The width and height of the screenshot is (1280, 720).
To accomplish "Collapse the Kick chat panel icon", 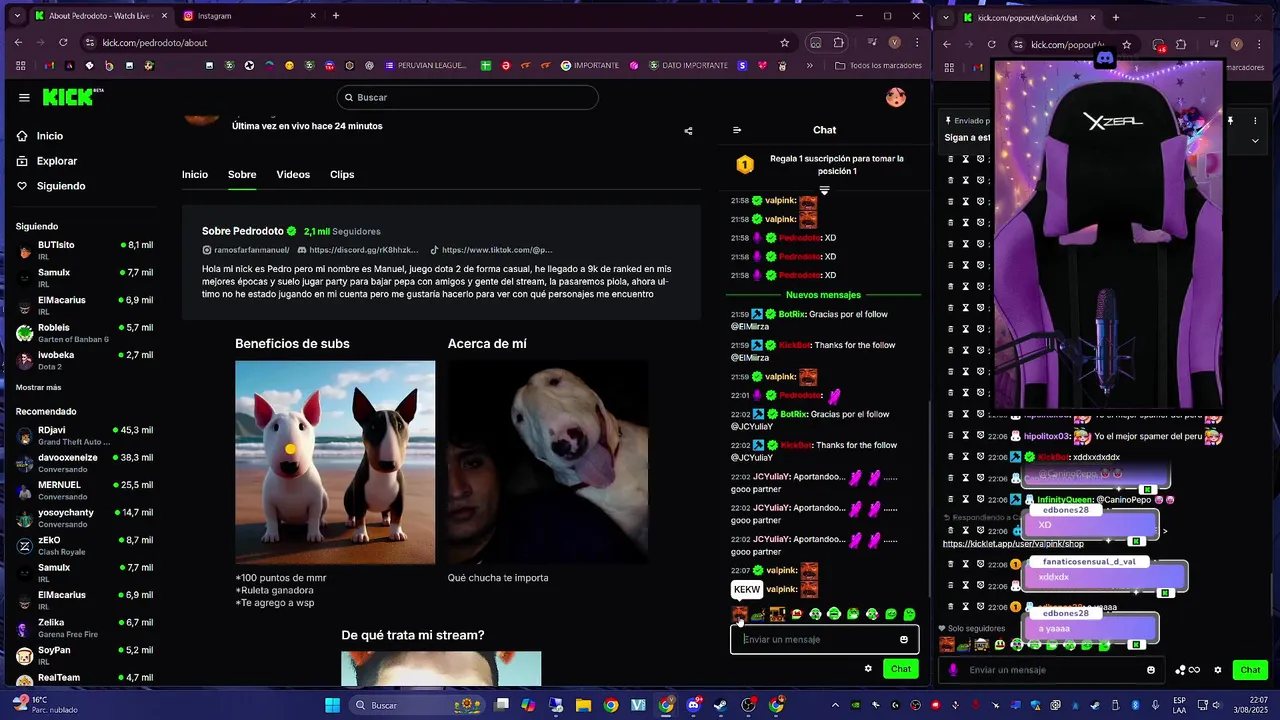I will click(x=737, y=130).
